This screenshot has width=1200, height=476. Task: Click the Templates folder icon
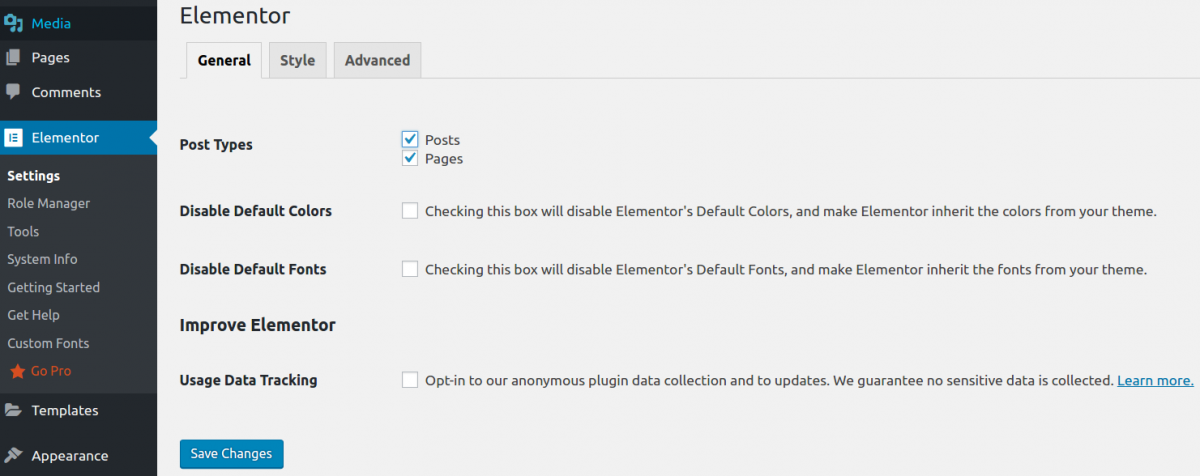(13, 410)
